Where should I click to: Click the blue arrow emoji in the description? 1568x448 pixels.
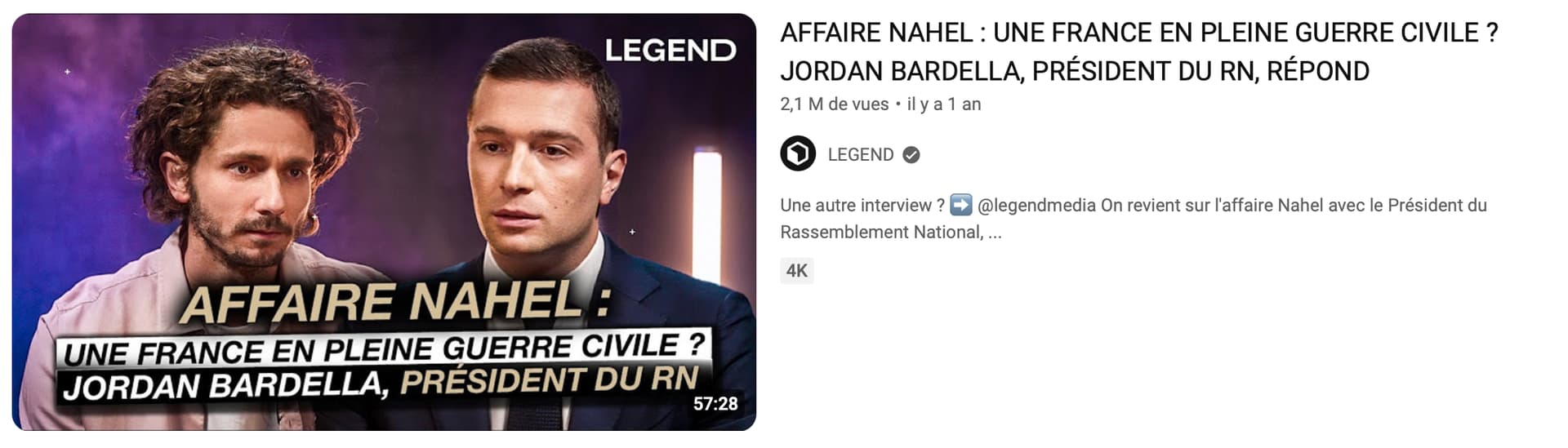(x=961, y=205)
